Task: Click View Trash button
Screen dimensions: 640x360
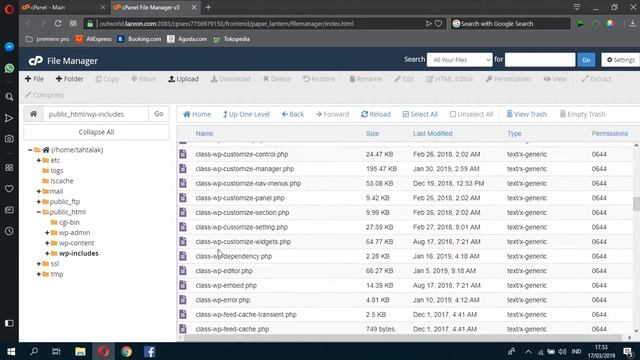Action: pos(527,114)
